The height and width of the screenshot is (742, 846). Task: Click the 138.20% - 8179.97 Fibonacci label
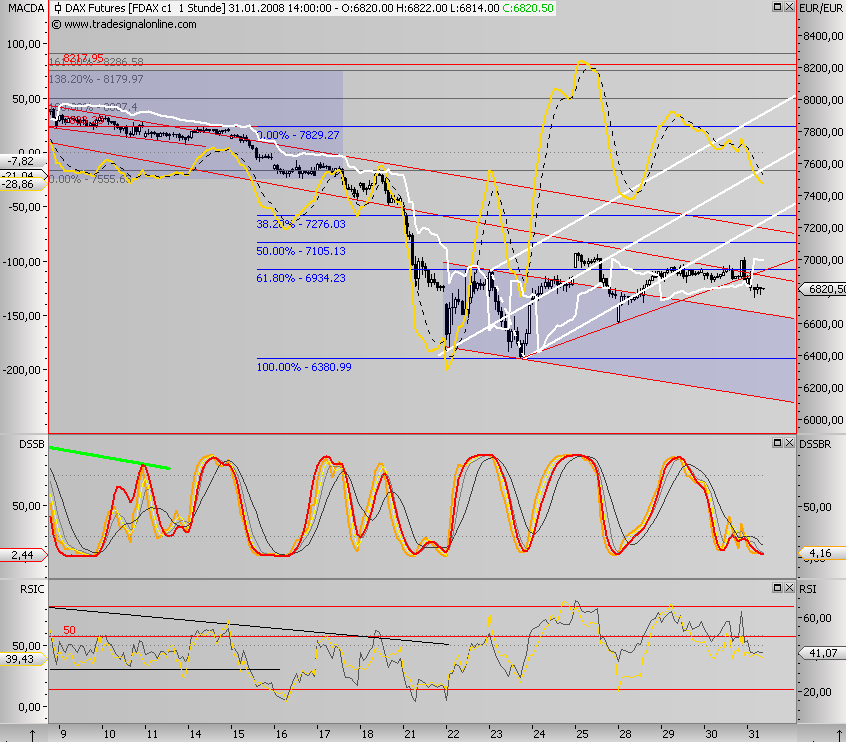click(x=96, y=79)
